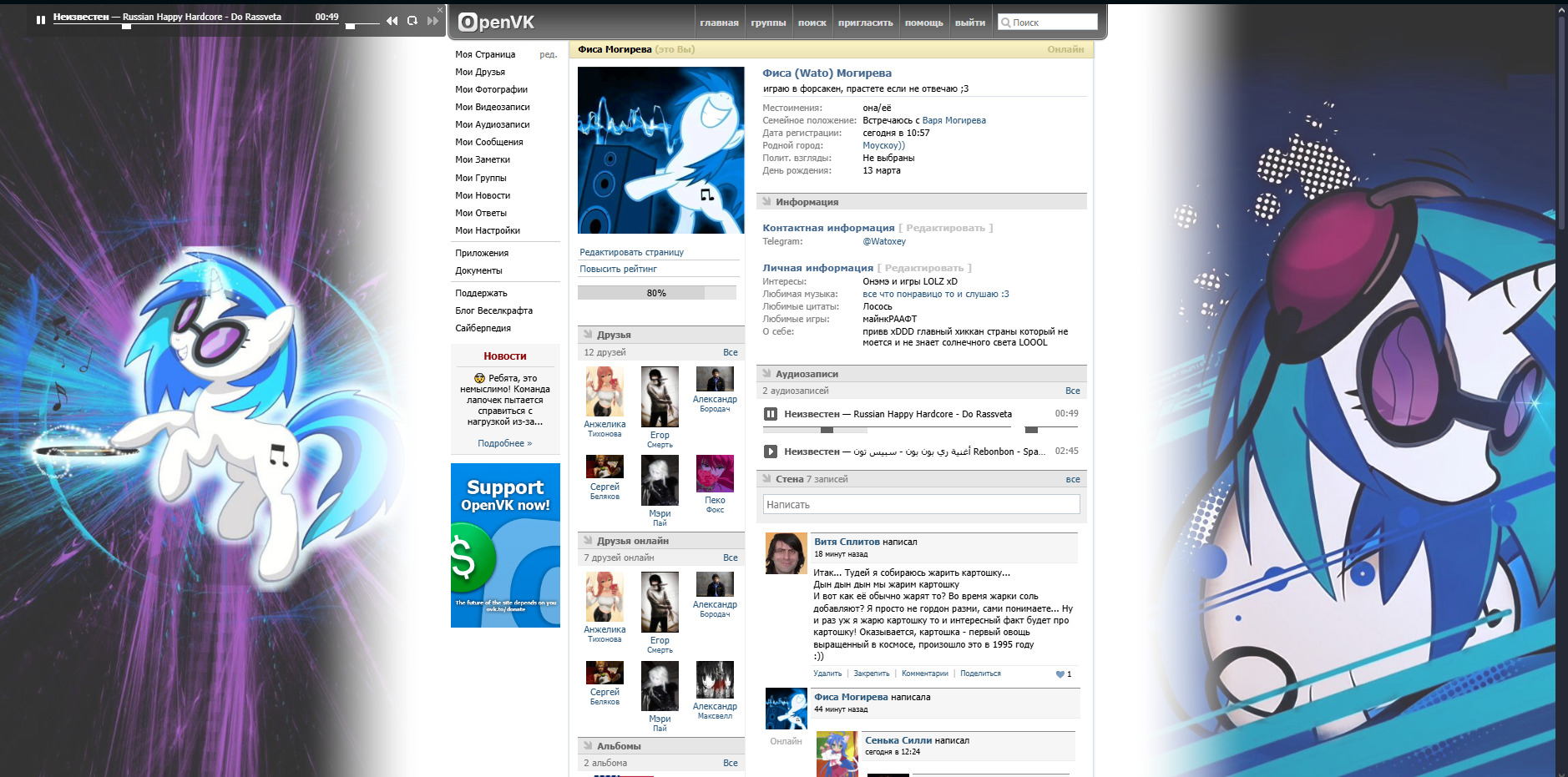This screenshot has height=777, width=1568.
Task: Open Документы in the sidebar
Action: click(478, 270)
